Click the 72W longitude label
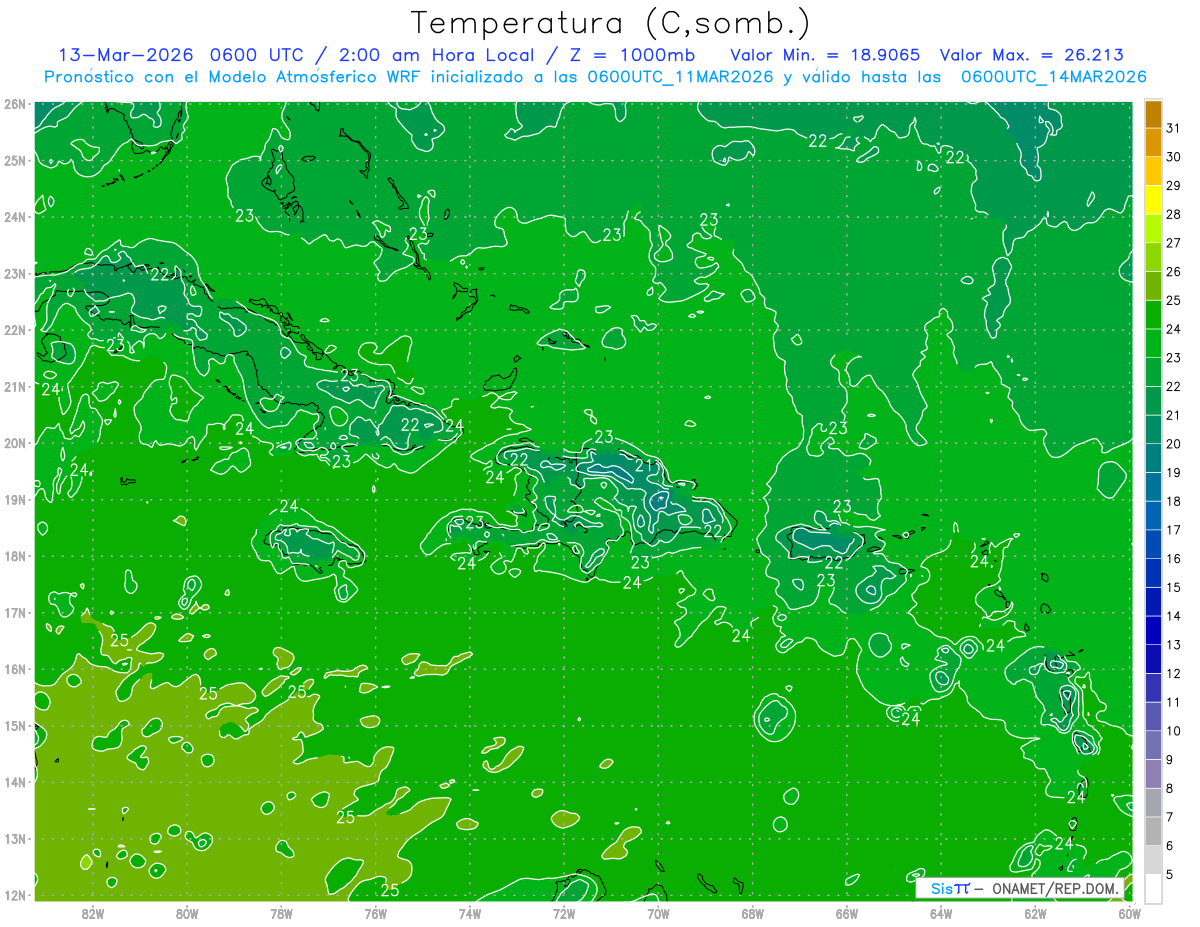Image resolution: width=1200 pixels, height=927 pixels. pos(564,913)
